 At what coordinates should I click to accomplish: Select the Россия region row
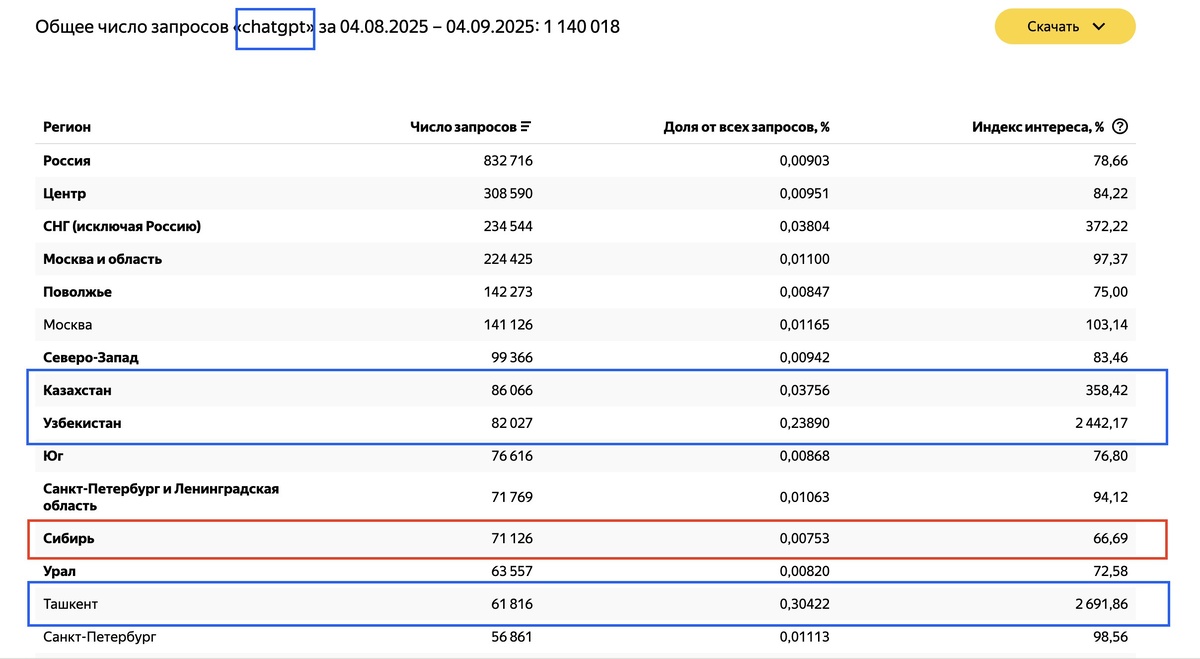coord(585,160)
